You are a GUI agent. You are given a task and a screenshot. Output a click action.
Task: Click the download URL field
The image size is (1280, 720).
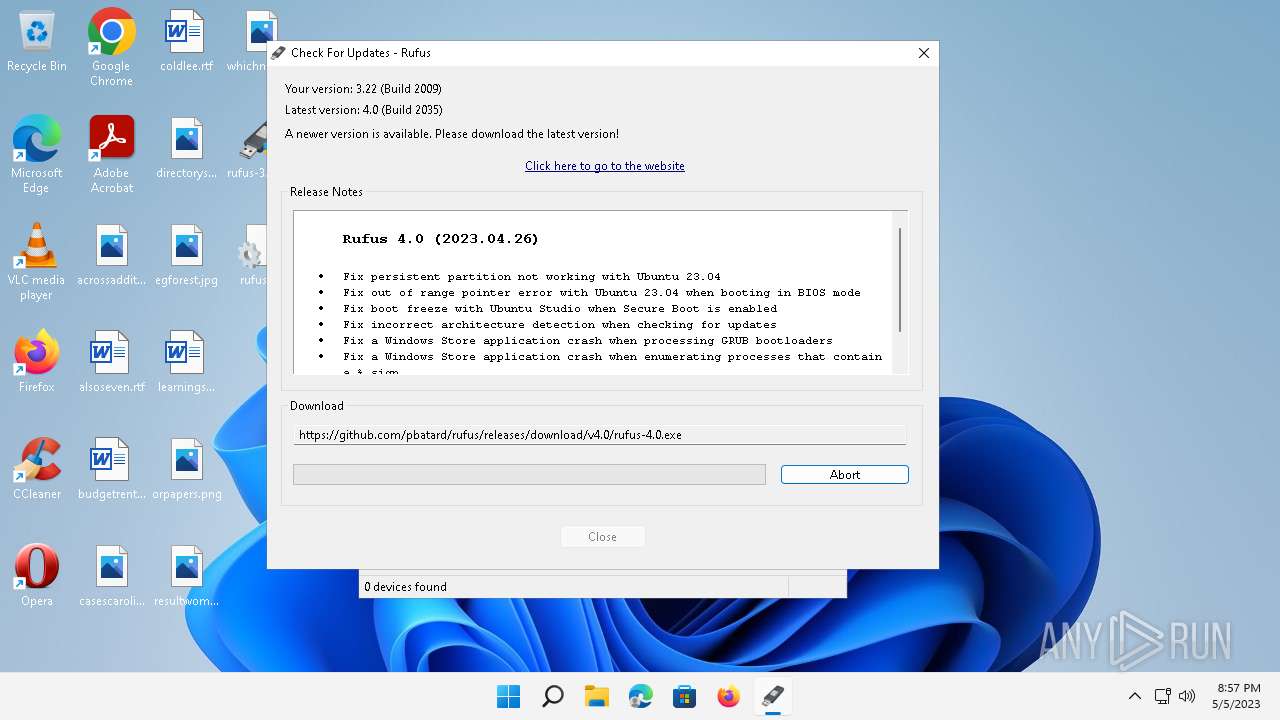coord(600,435)
